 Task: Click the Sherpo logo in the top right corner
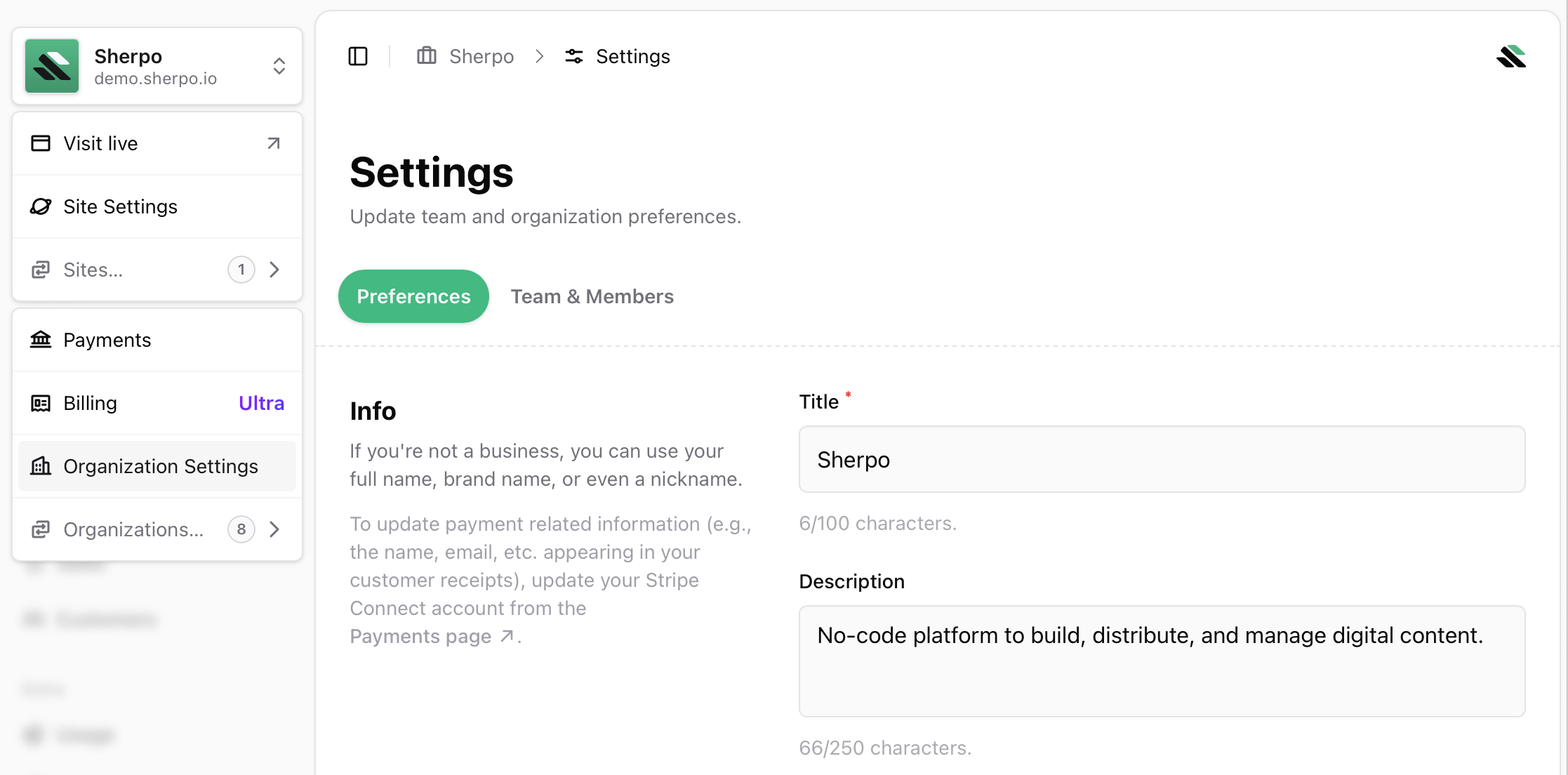[x=1510, y=56]
